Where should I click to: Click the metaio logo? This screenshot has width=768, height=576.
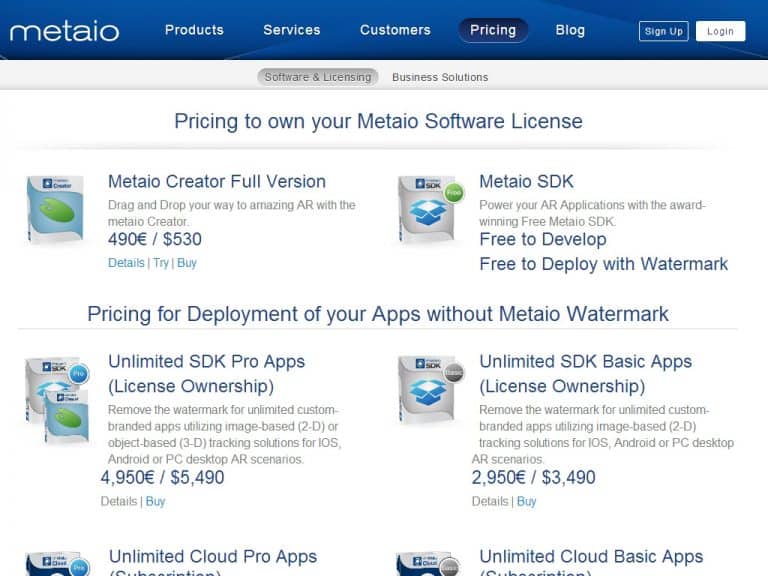pos(64,31)
